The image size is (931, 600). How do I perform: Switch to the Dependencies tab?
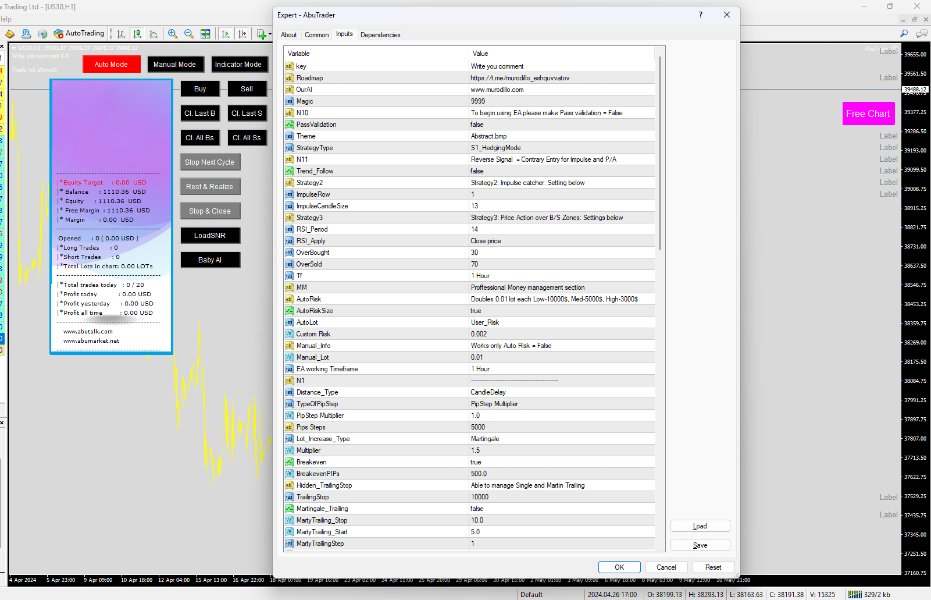381,35
